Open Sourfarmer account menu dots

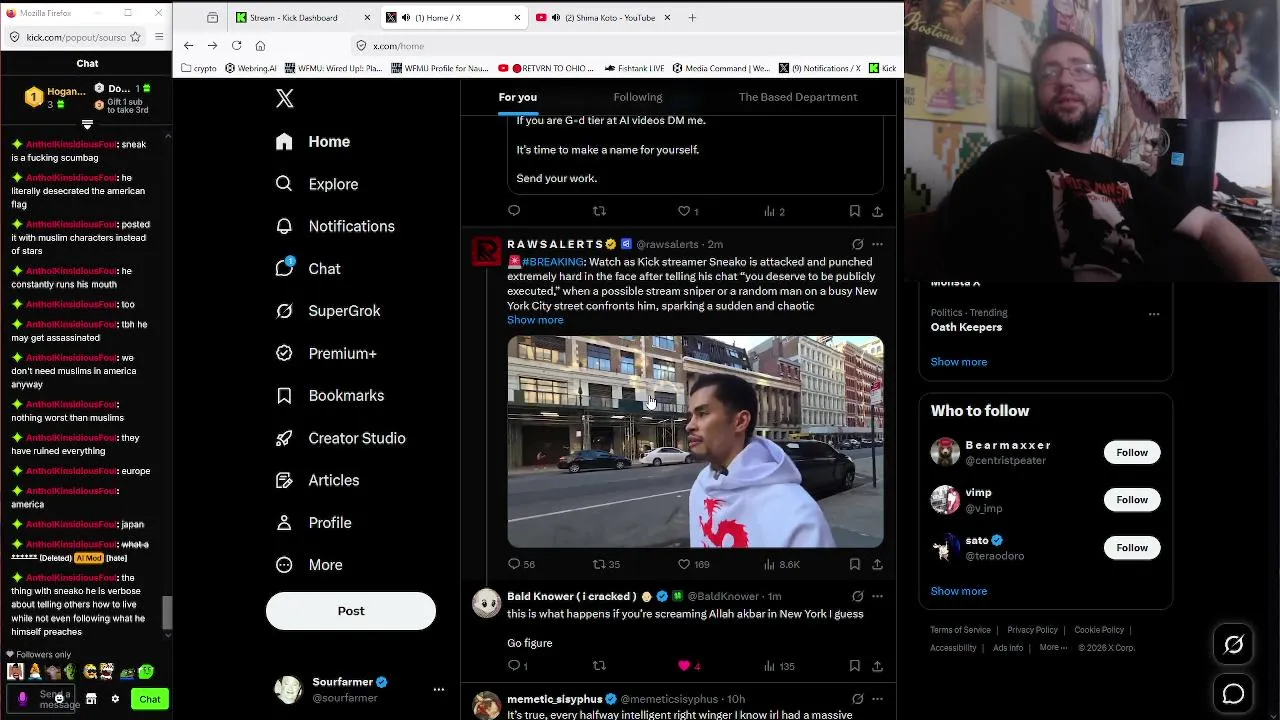438,689
